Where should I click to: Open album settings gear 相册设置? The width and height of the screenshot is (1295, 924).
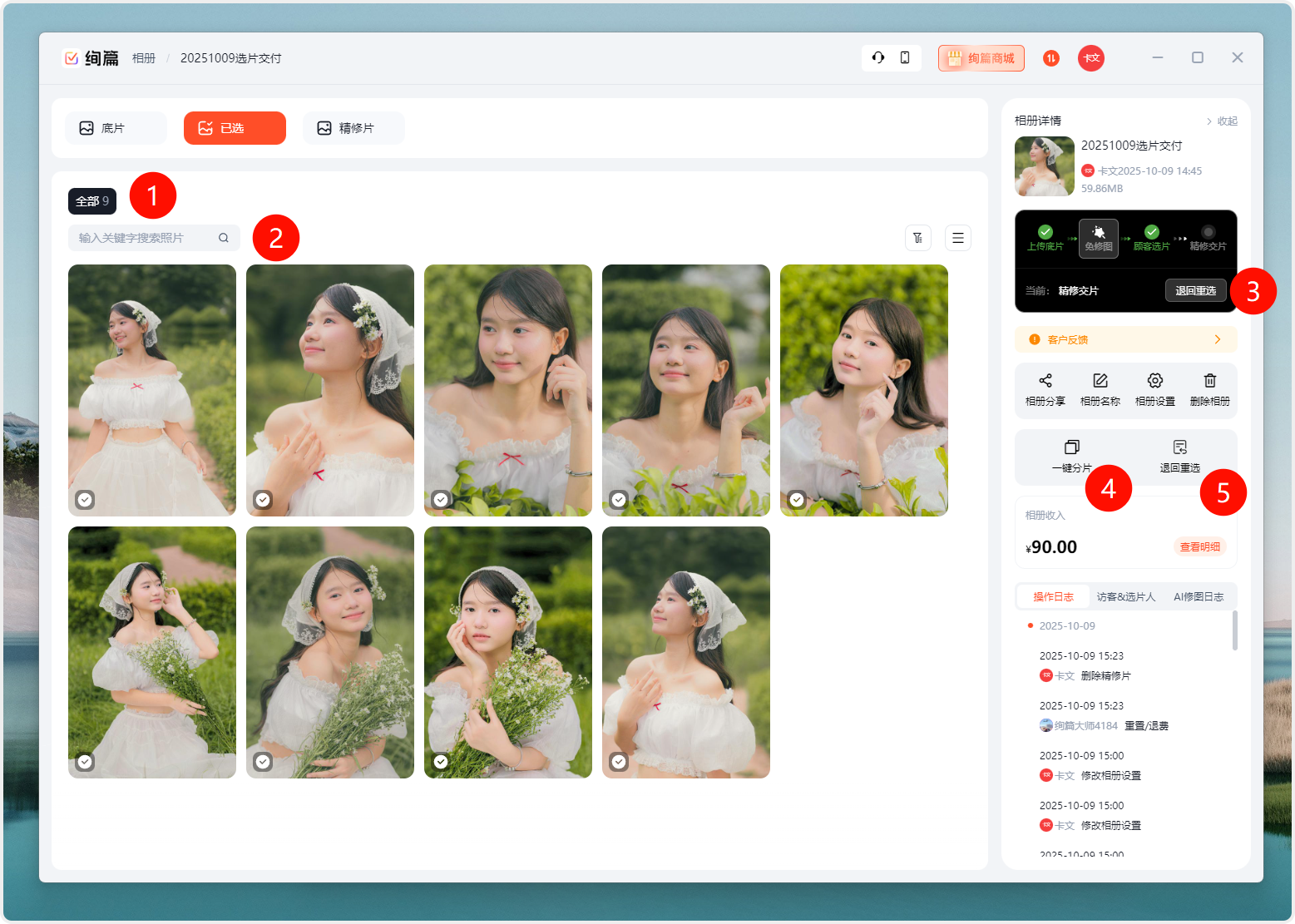1154,381
